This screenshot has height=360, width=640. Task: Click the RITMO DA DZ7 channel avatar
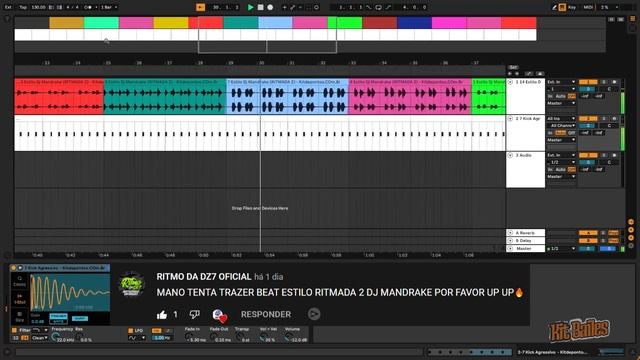point(131,284)
